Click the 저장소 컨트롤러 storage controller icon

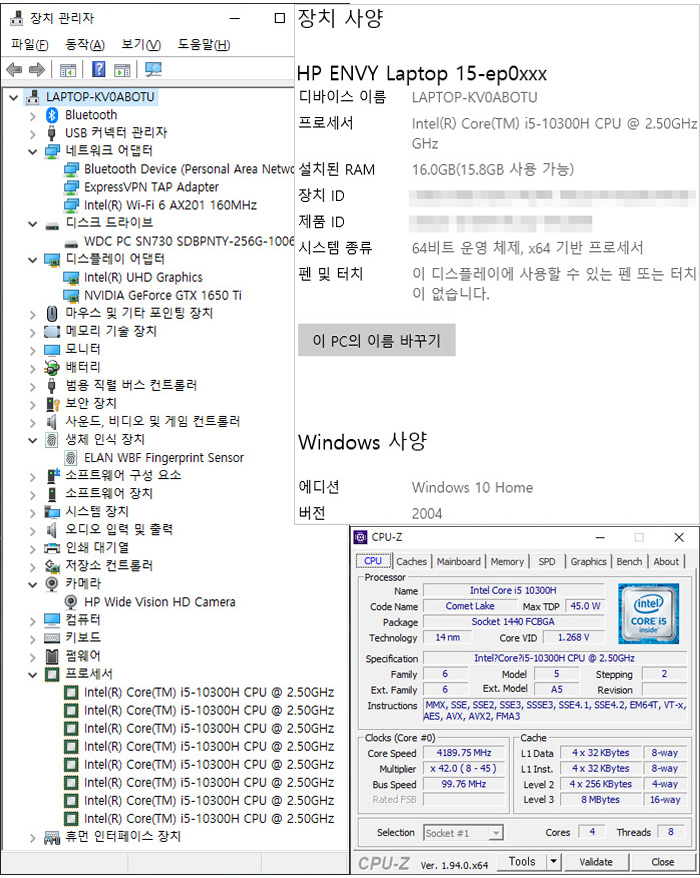pyautogui.click(x=52, y=566)
